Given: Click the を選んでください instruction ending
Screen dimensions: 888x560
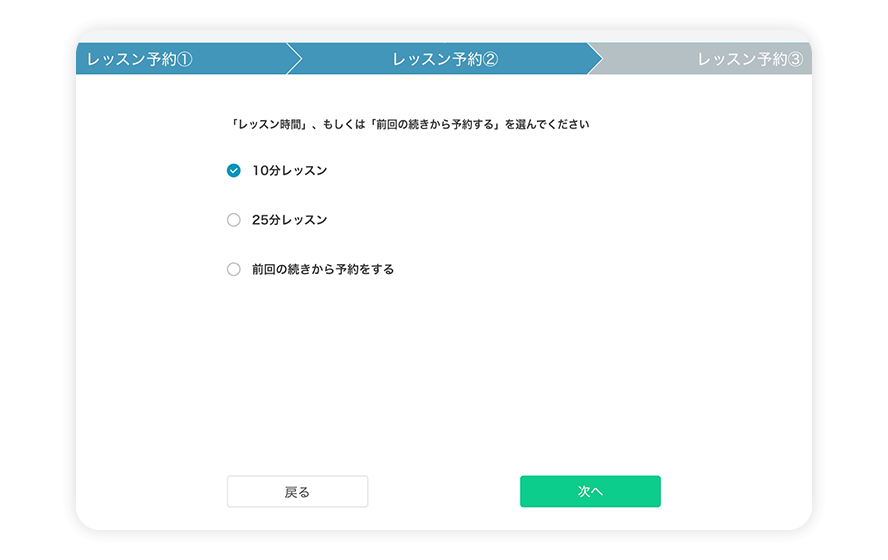Looking at the screenshot, I should tap(547, 126).
